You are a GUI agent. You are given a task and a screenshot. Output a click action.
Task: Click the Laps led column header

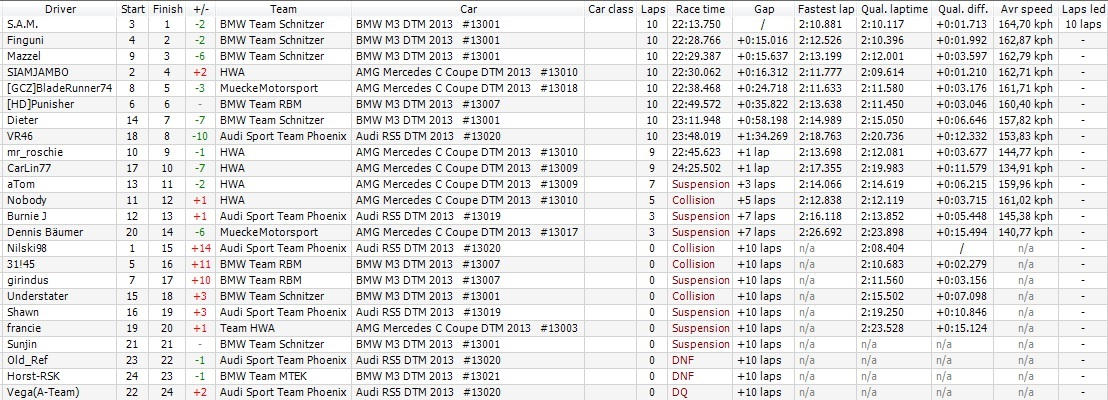[1083, 8]
